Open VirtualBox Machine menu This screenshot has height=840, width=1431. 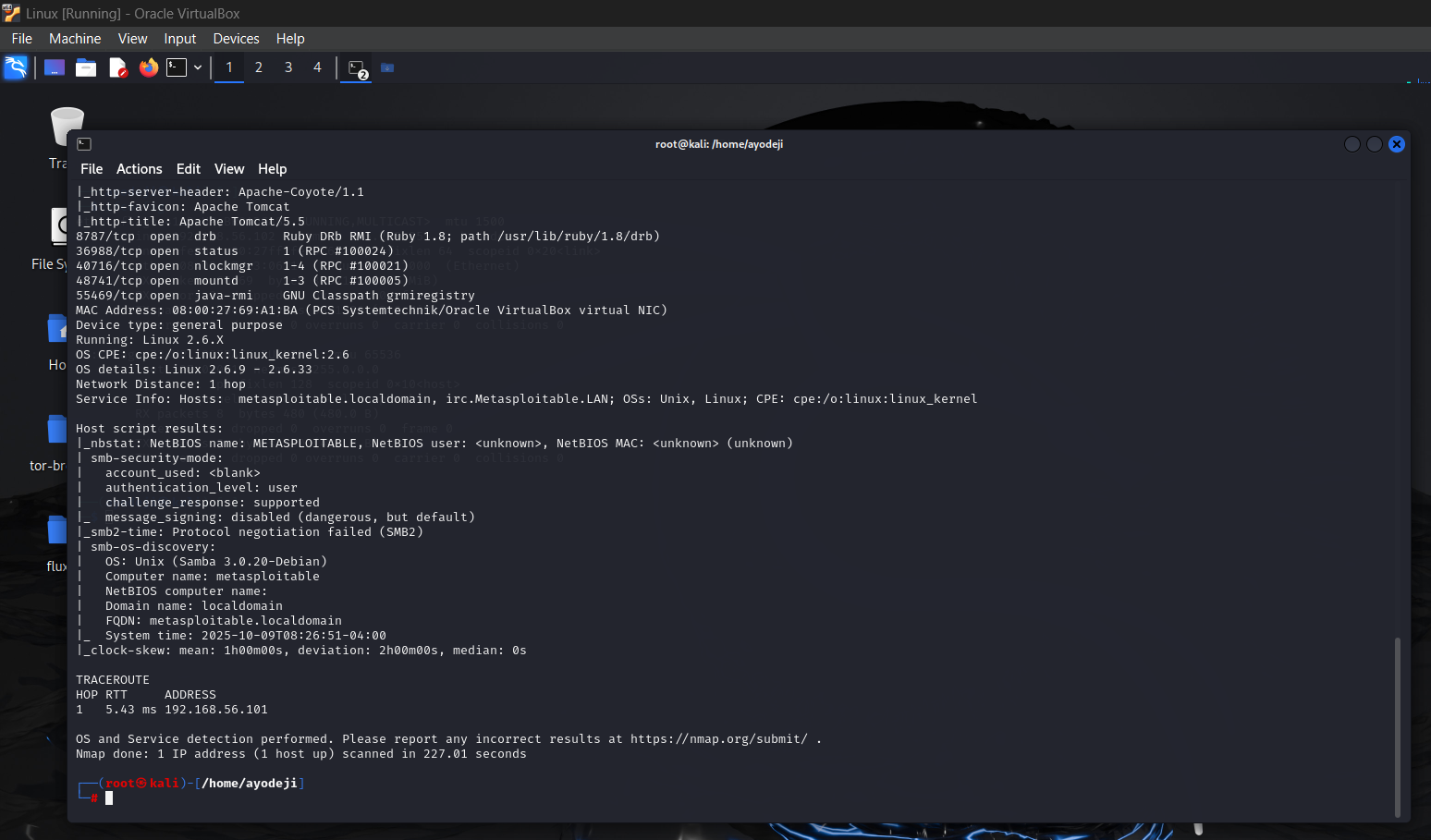[x=75, y=39]
